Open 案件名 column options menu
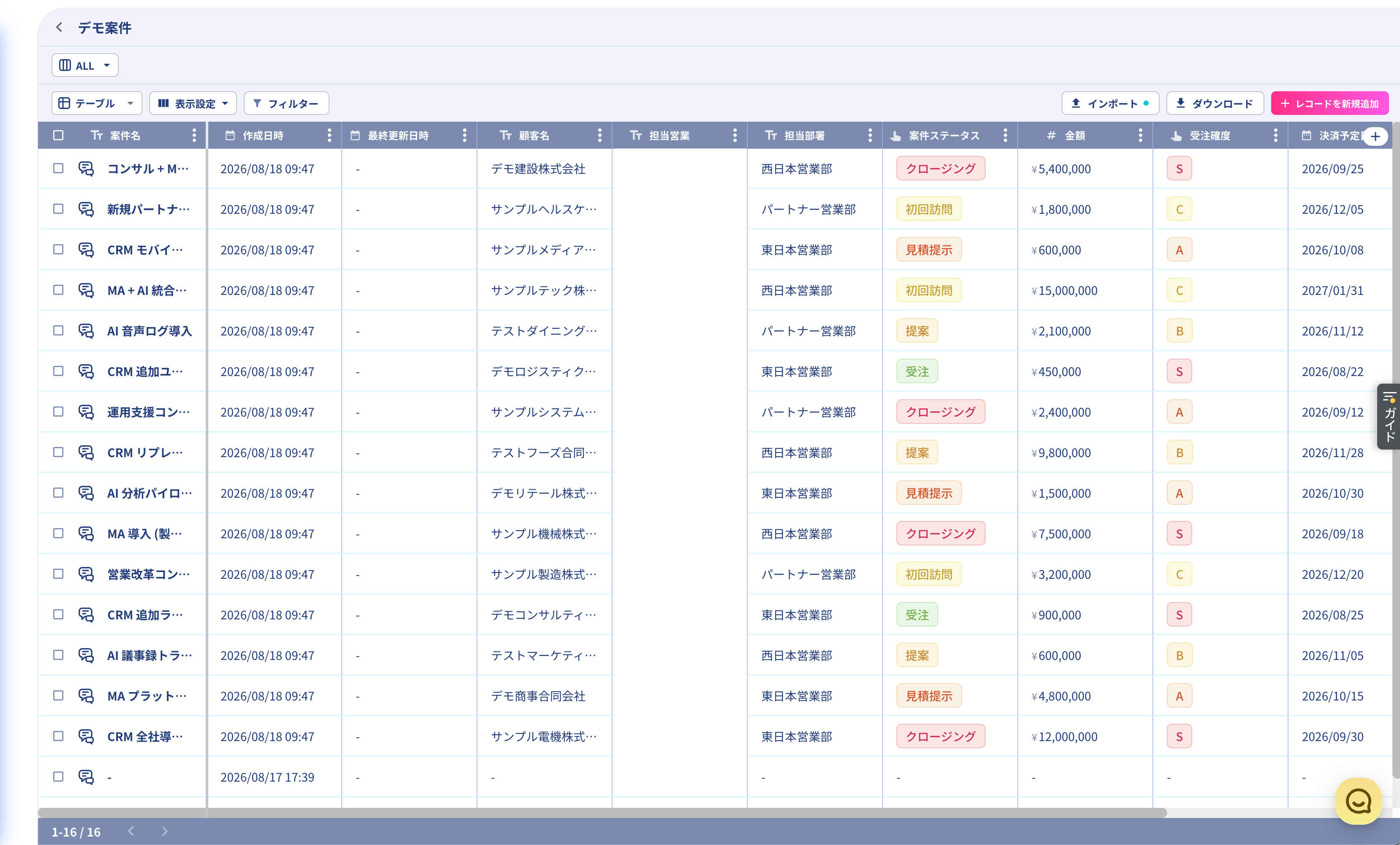Image resolution: width=1400 pixels, height=845 pixels. click(194, 135)
